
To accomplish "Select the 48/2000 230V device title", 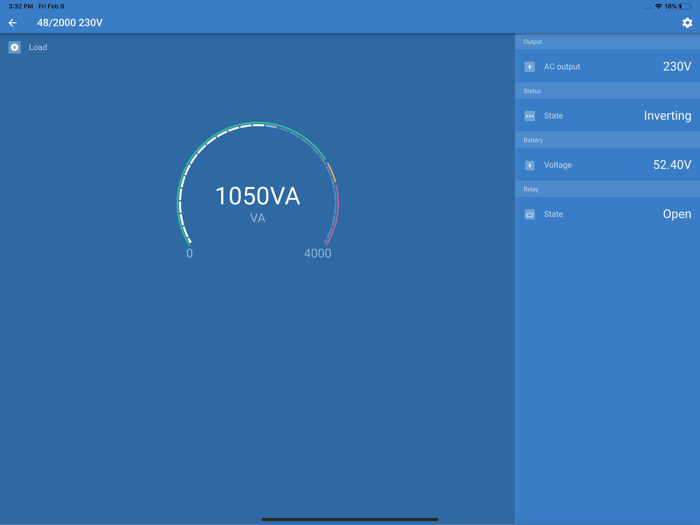I will (x=70, y=23).
